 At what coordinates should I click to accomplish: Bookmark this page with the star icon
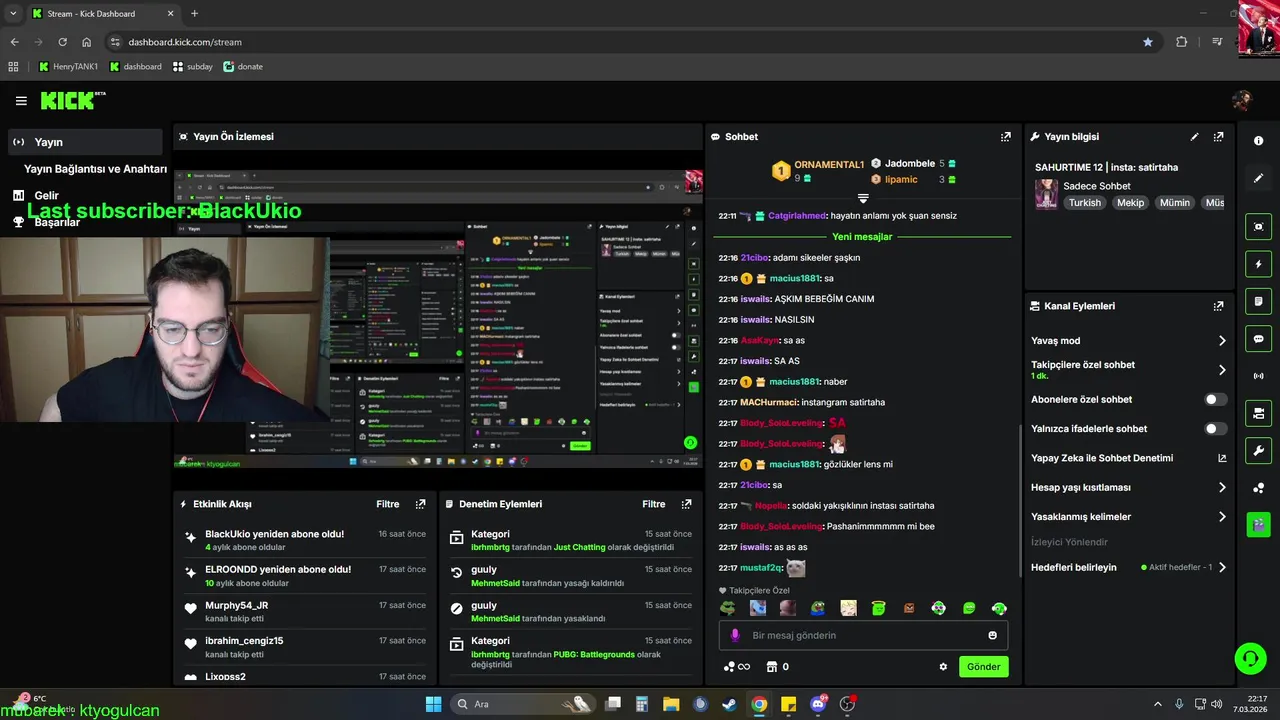tap(1147, 42)
